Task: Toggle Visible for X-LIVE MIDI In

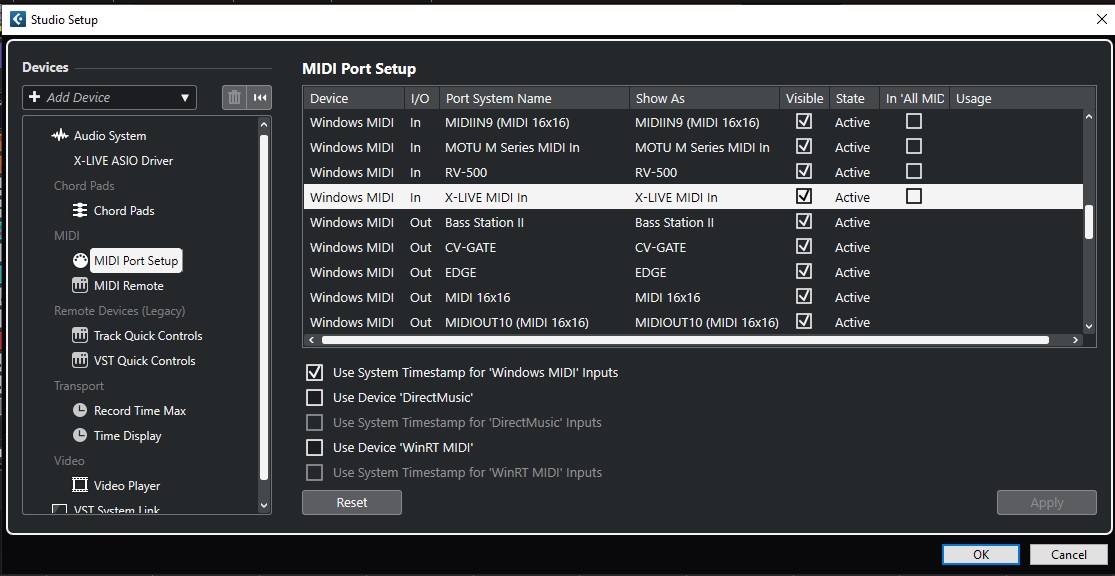Action: pos(804,196)
